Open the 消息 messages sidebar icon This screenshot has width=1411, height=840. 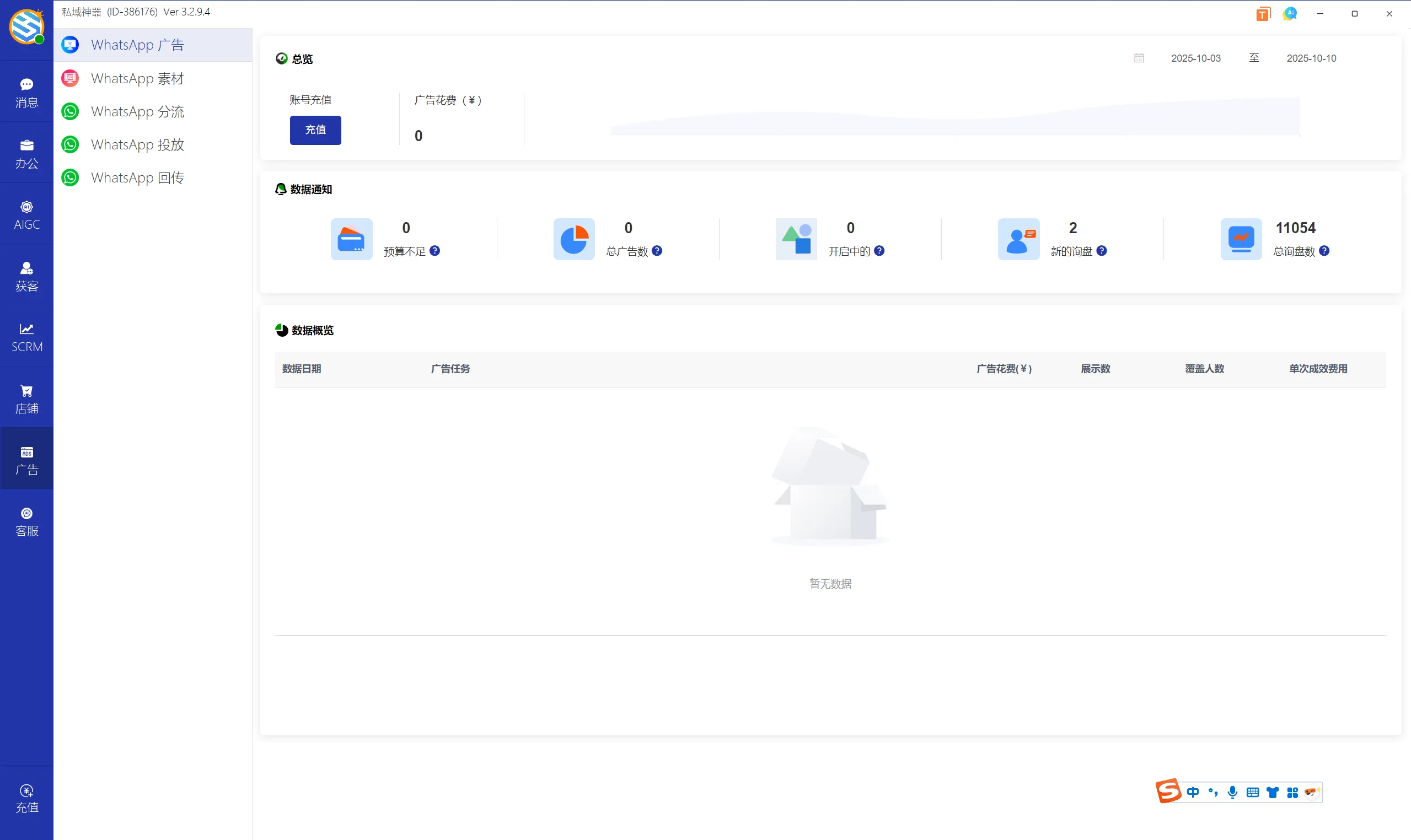[x=26, y=92]
